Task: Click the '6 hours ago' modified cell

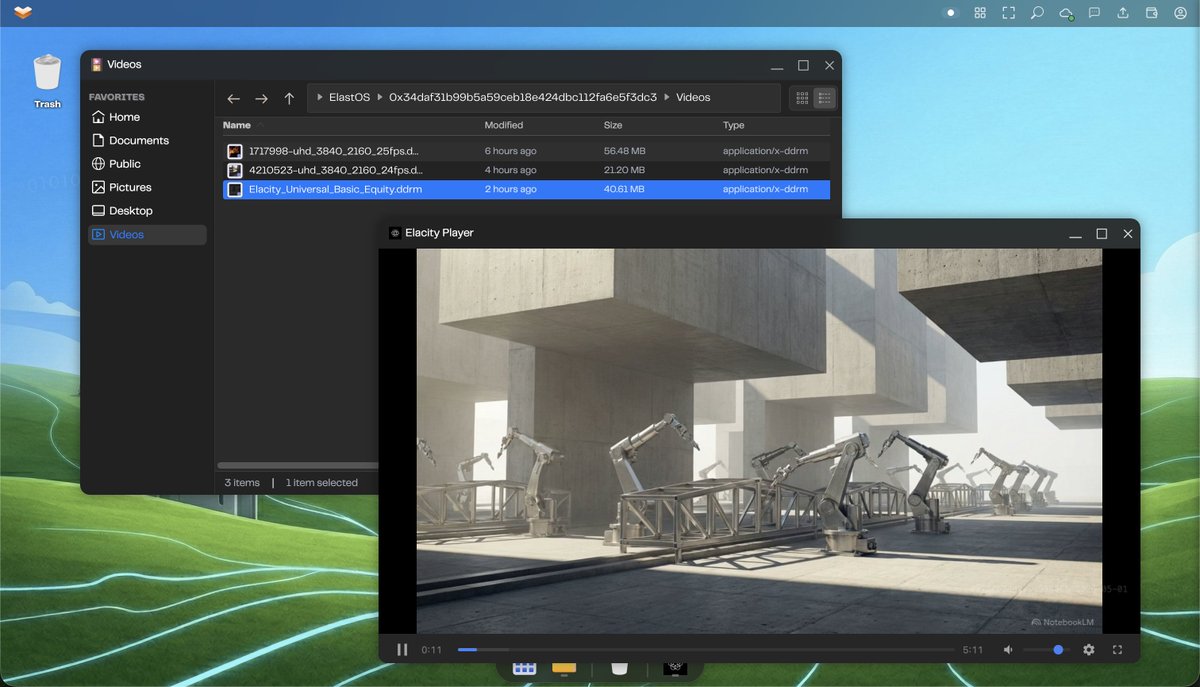Action: coord(510,151)
